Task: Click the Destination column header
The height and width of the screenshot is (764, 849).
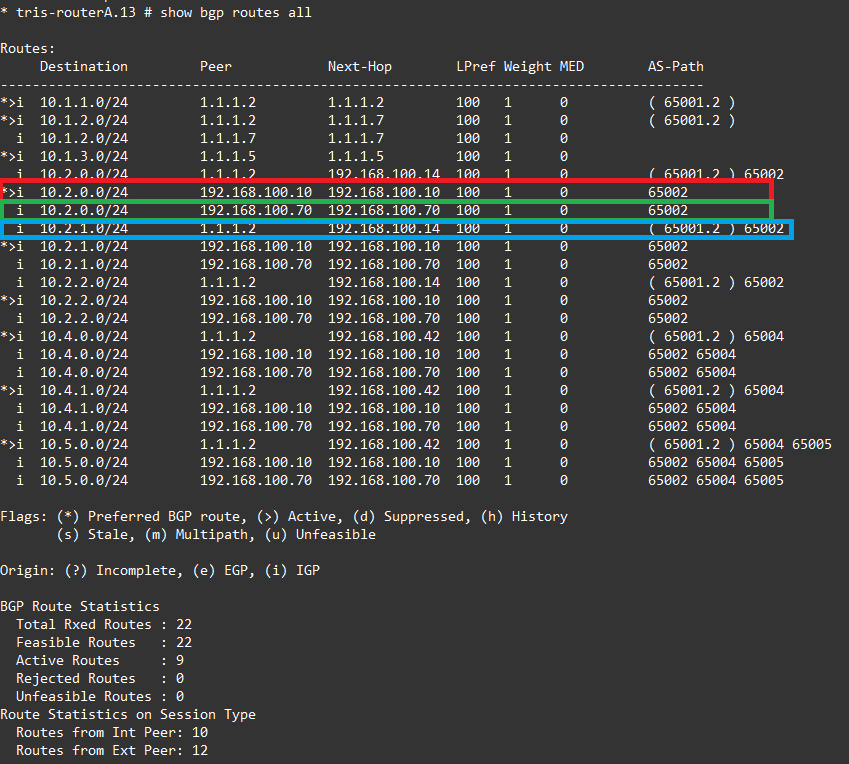Action: (x=84, y=66)
